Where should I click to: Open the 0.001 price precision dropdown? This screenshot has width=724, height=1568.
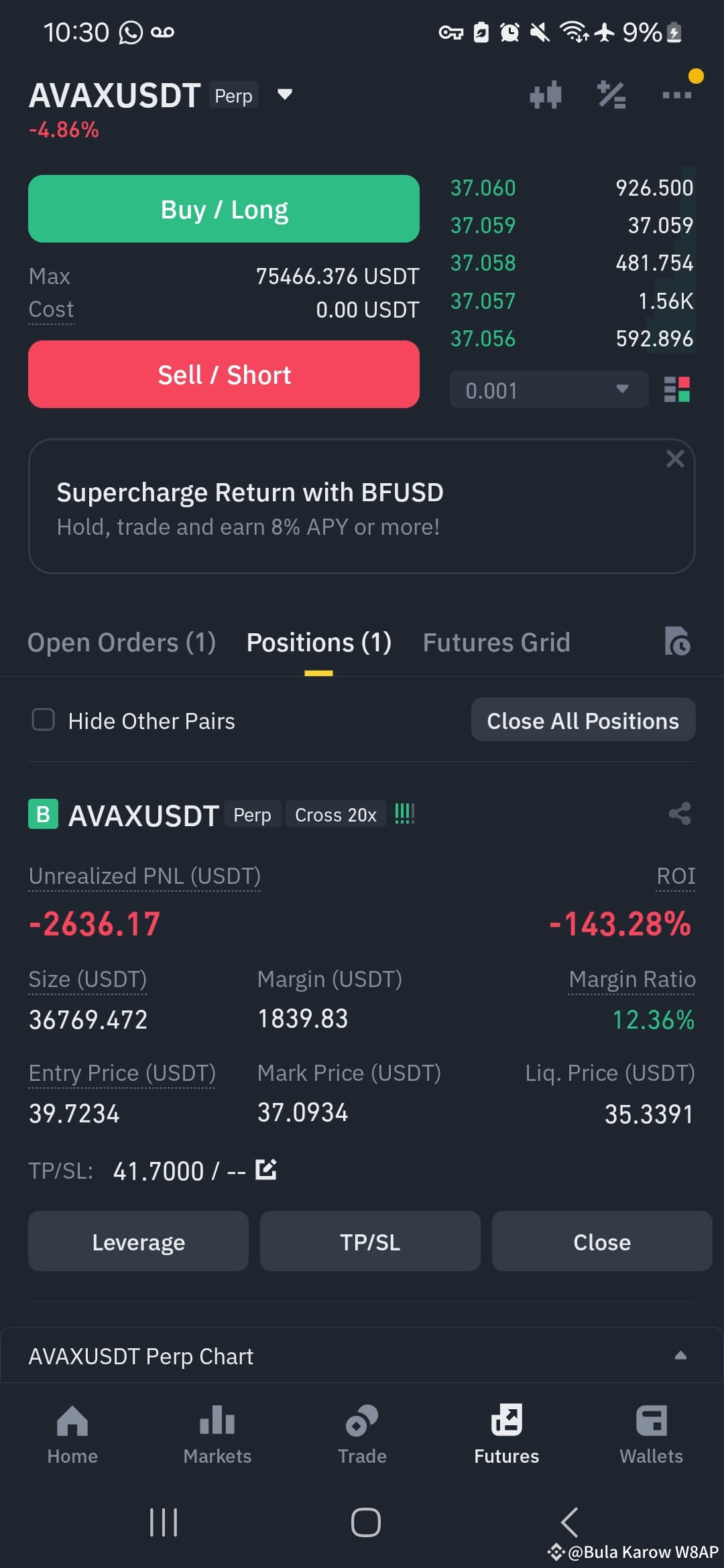coord(549,390)
